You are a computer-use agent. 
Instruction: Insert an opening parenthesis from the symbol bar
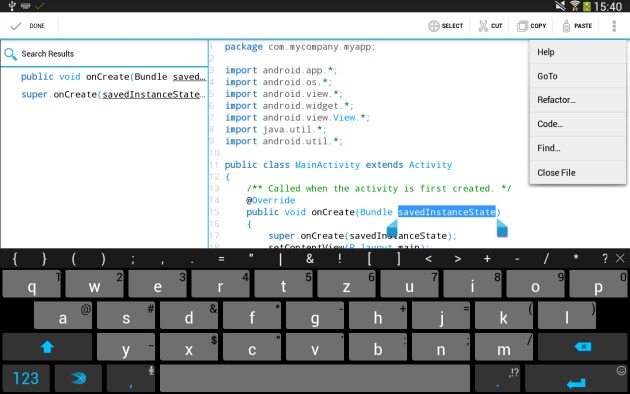click(74, 259)
